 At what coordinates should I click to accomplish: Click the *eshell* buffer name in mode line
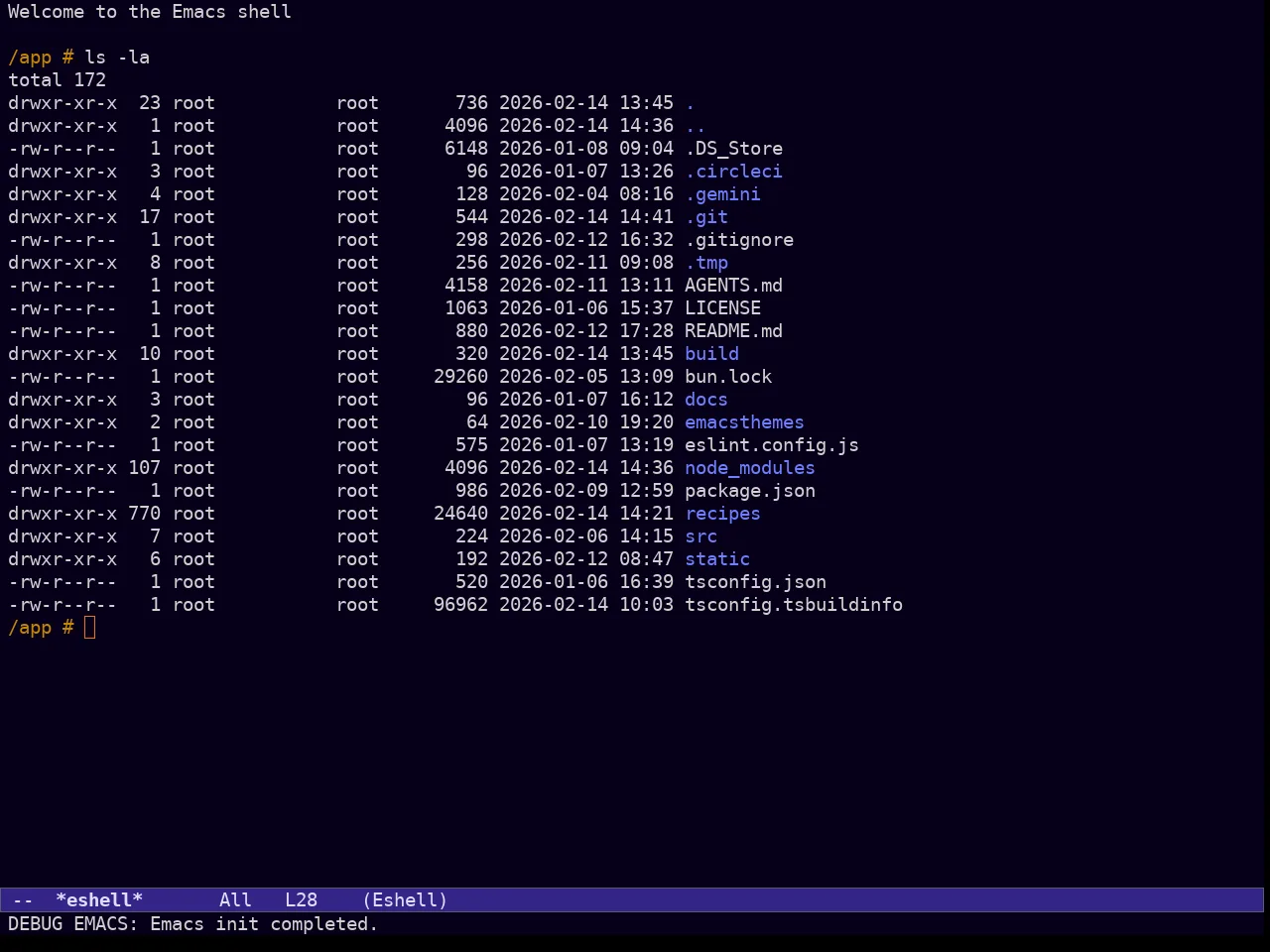click(x=99, y=900)
